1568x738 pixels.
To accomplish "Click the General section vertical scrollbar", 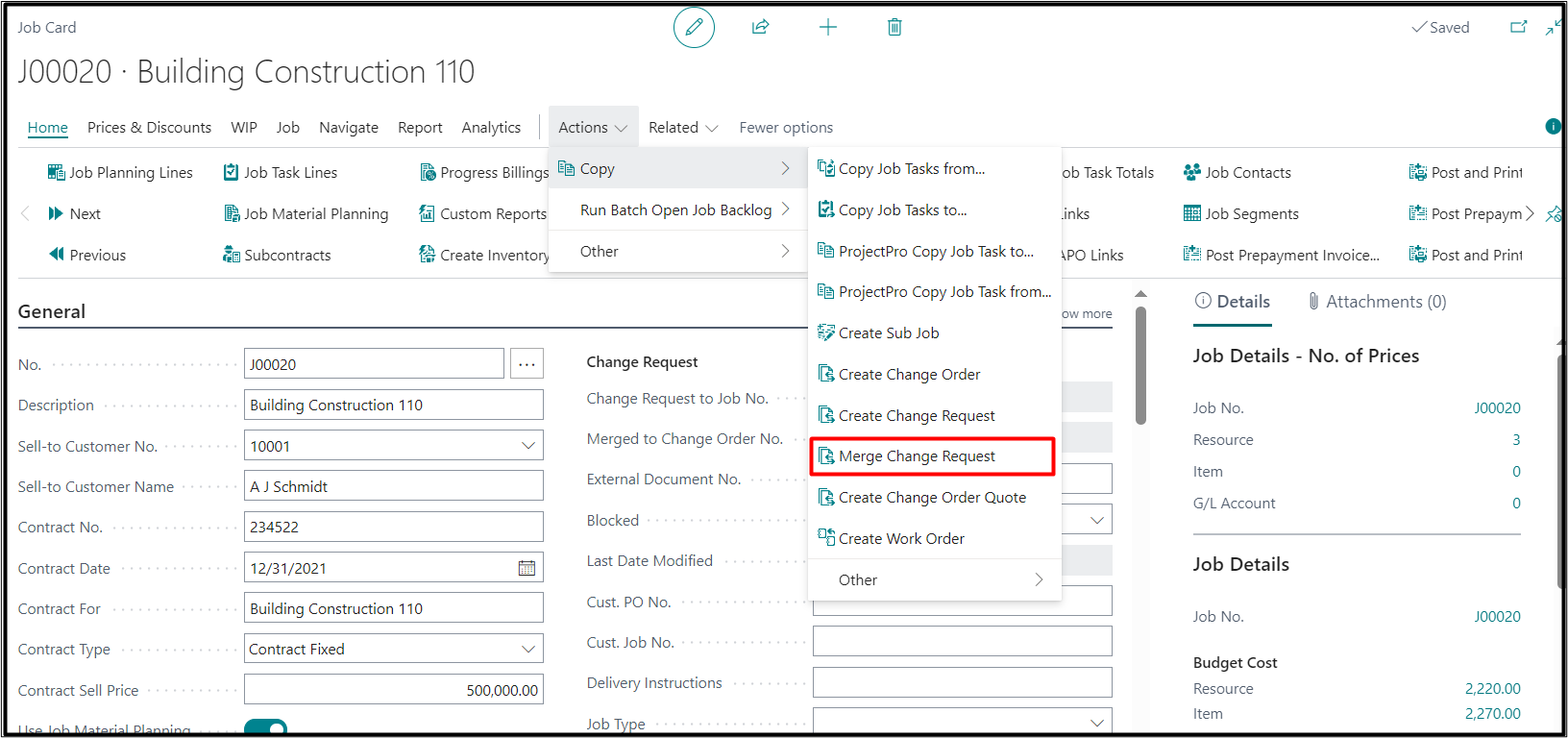I will [1140, 365].
